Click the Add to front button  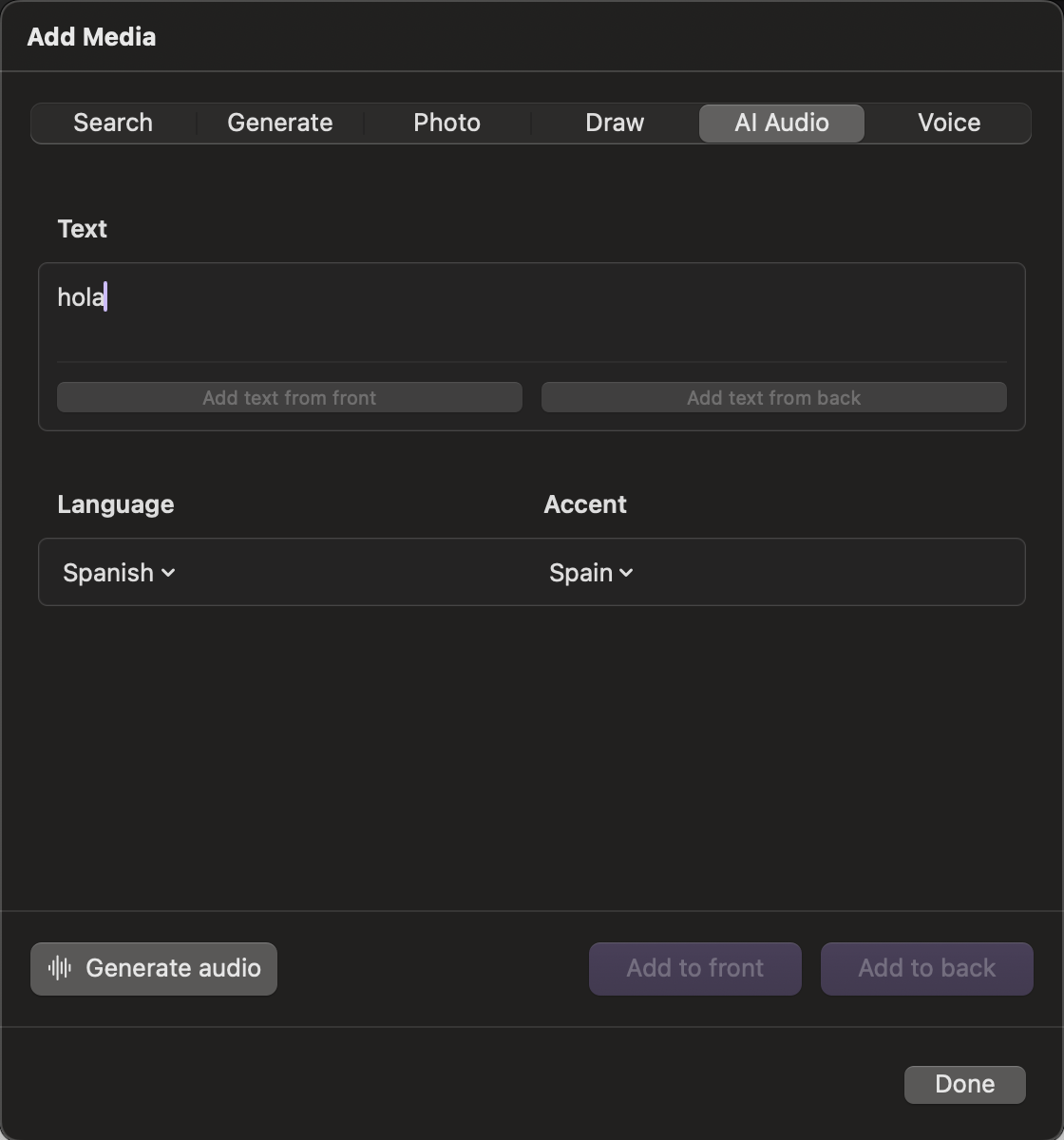point(695,969)
